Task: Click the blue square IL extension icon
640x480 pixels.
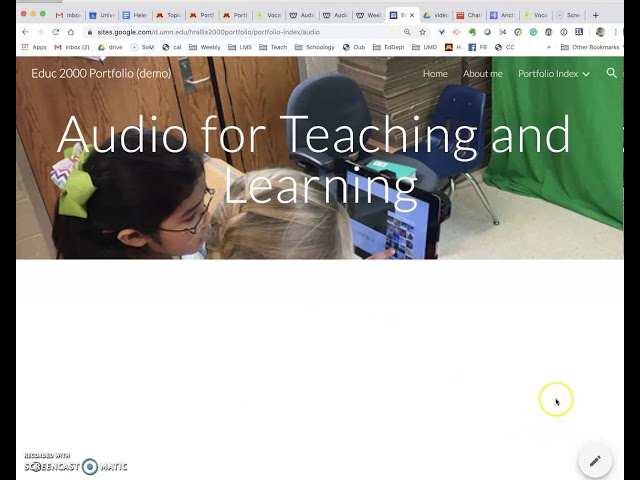Action: [x=579, y=31]
